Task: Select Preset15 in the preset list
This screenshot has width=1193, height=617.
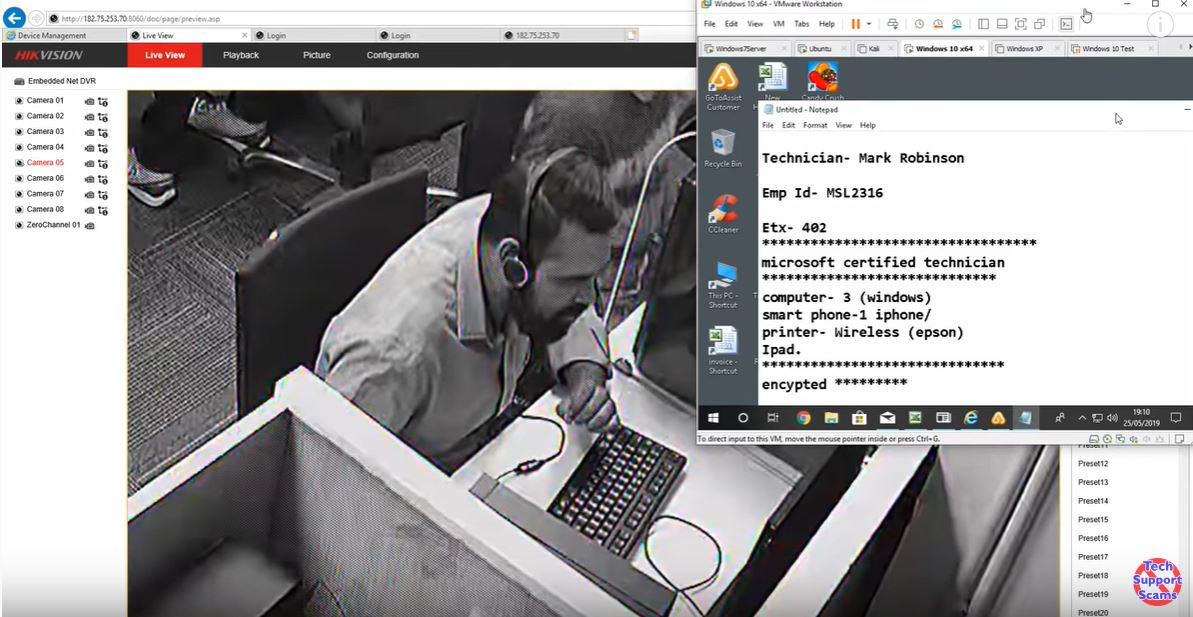Action: (x=1092, y=519)
